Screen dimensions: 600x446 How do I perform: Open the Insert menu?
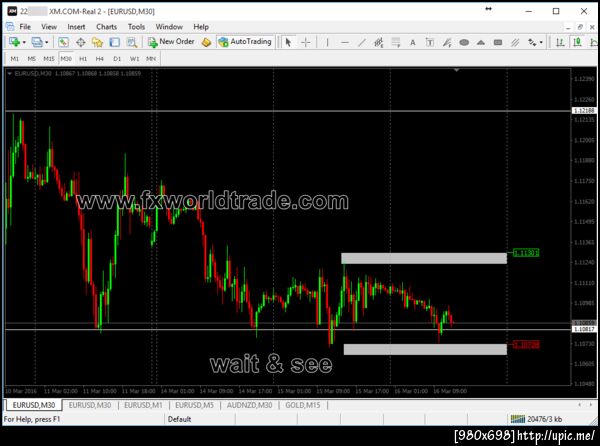[76, 27]
